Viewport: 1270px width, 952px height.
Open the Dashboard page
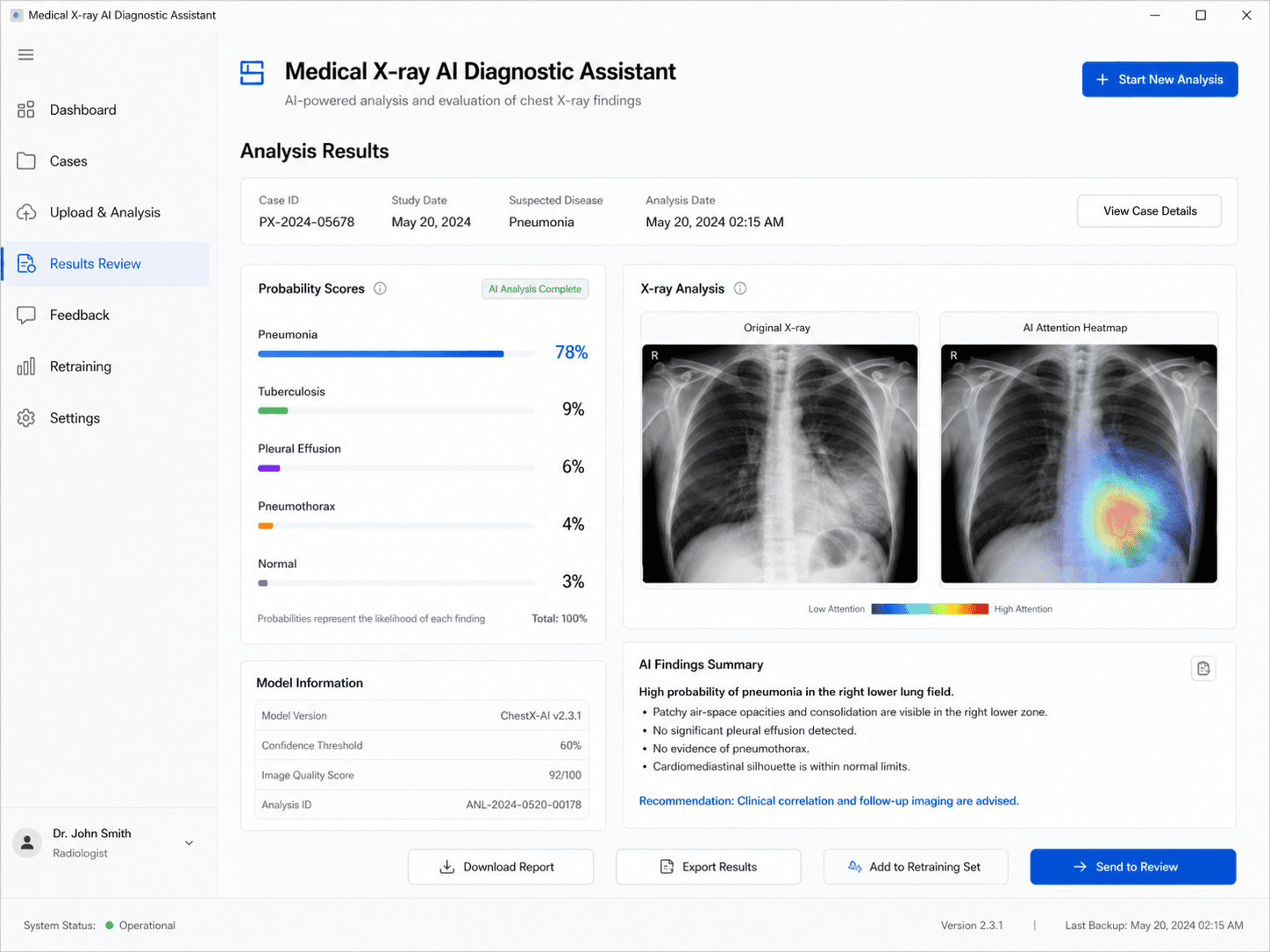(x=106, y=110)
